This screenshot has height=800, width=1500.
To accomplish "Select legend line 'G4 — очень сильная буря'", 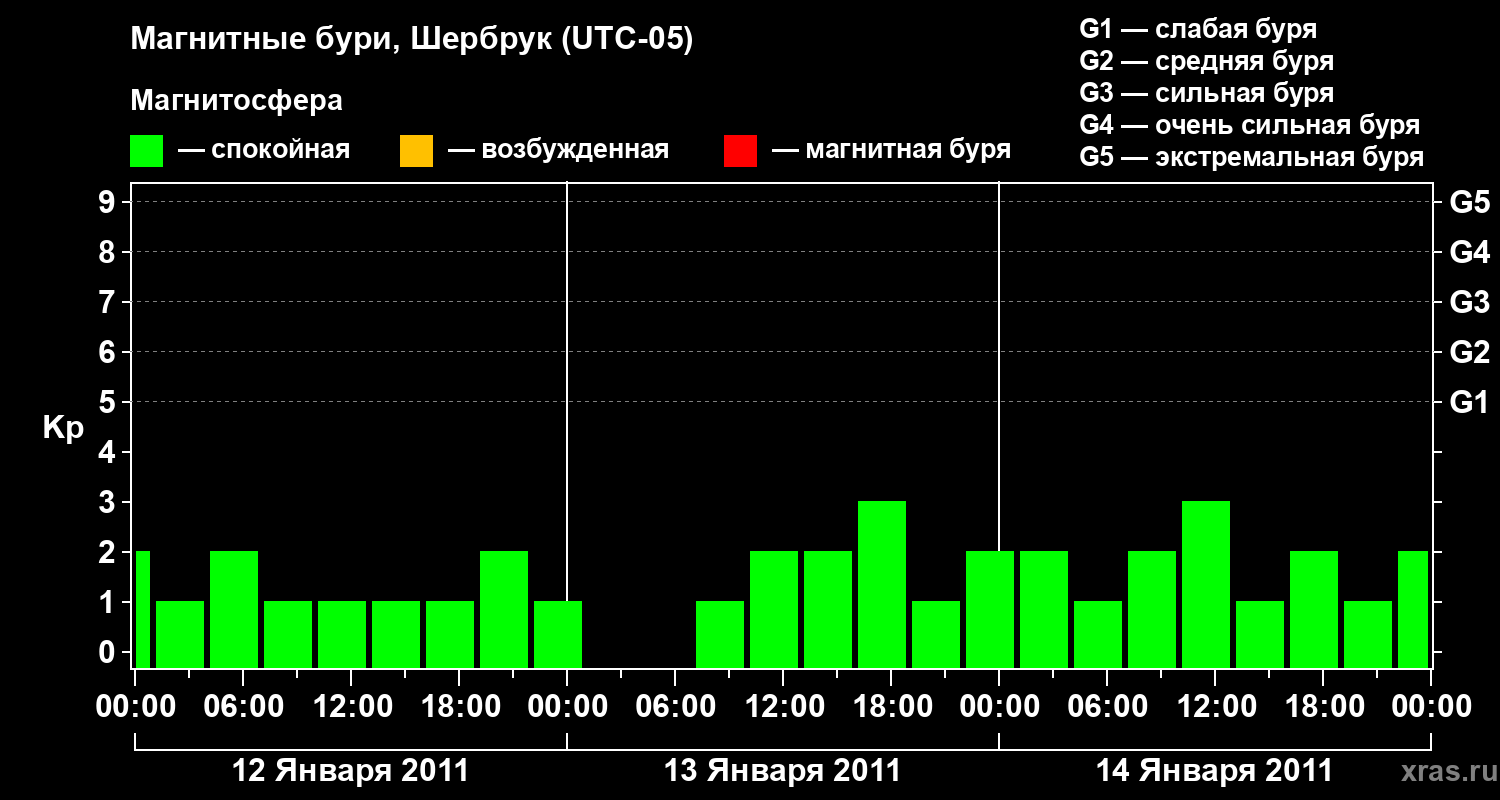I will (x=1250, y=125).
